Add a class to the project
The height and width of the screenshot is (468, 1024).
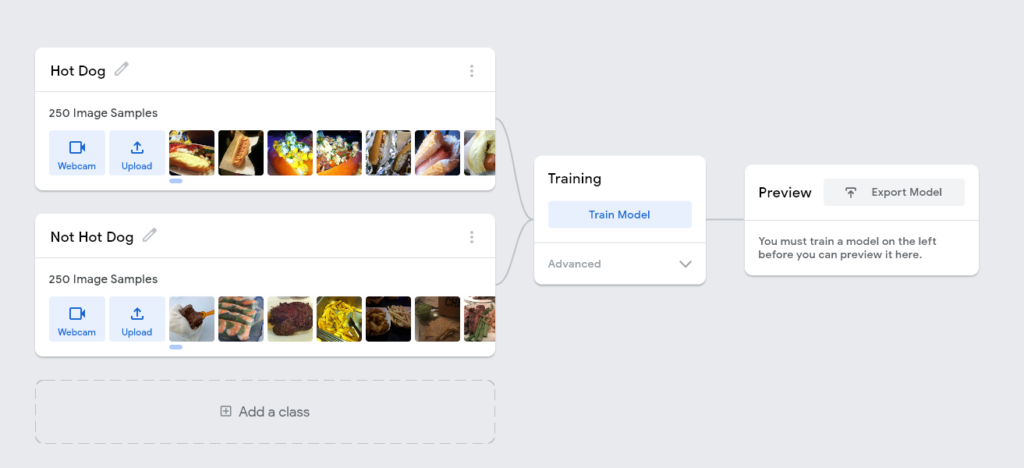(x=265, y=411)
